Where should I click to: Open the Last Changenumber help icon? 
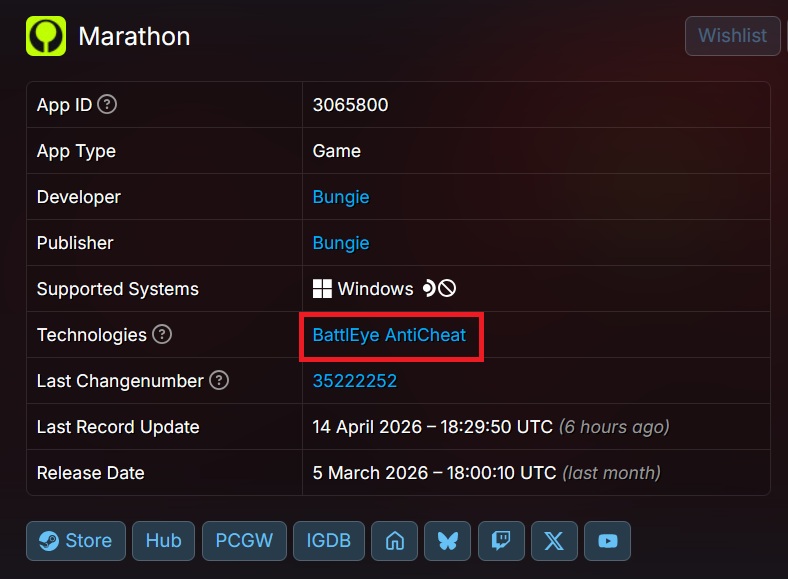219,380
